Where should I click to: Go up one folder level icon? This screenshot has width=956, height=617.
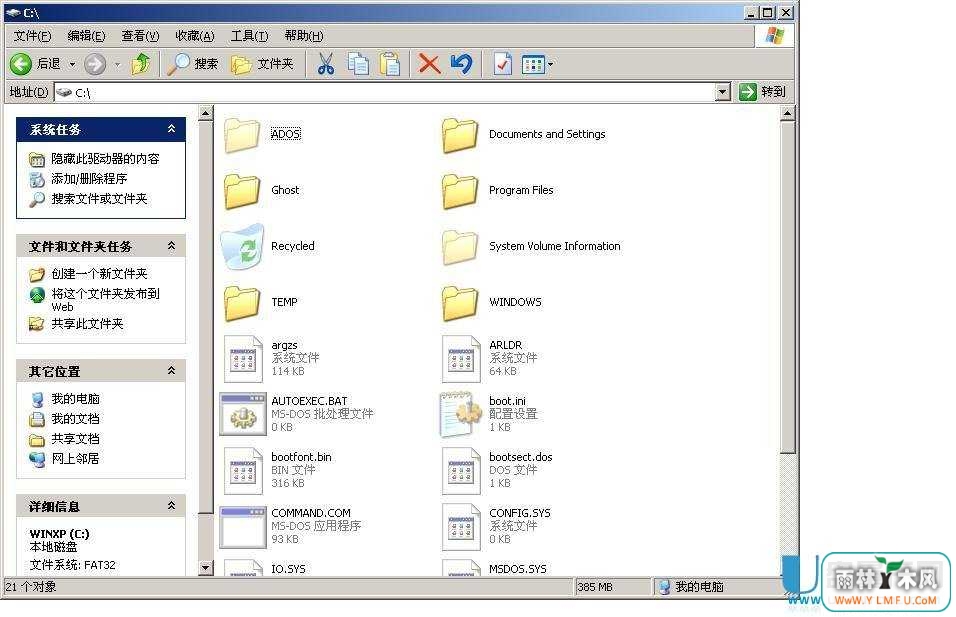pos(141,63)
